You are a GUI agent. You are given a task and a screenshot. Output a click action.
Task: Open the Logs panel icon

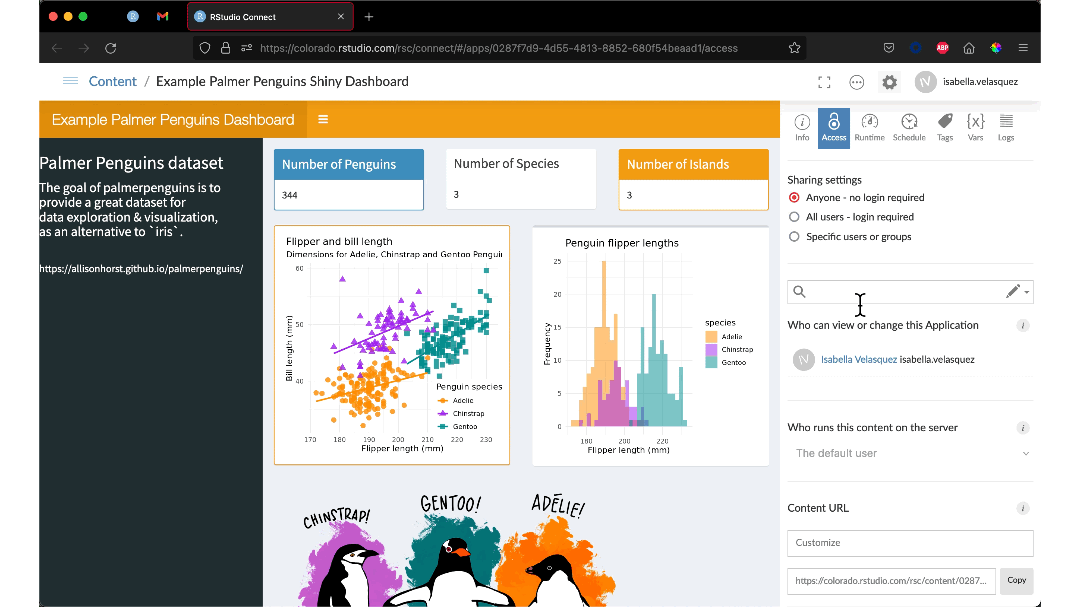click(1006, 127)
